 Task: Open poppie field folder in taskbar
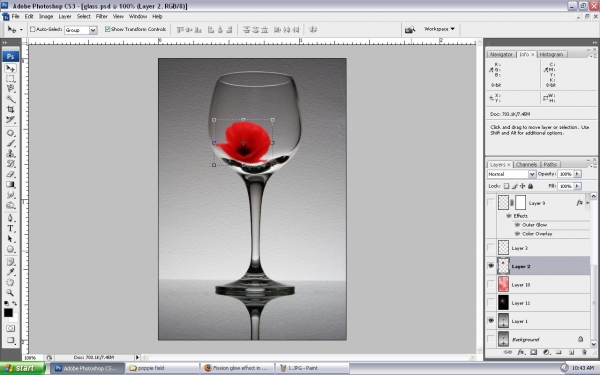click(x=162, y=368)
